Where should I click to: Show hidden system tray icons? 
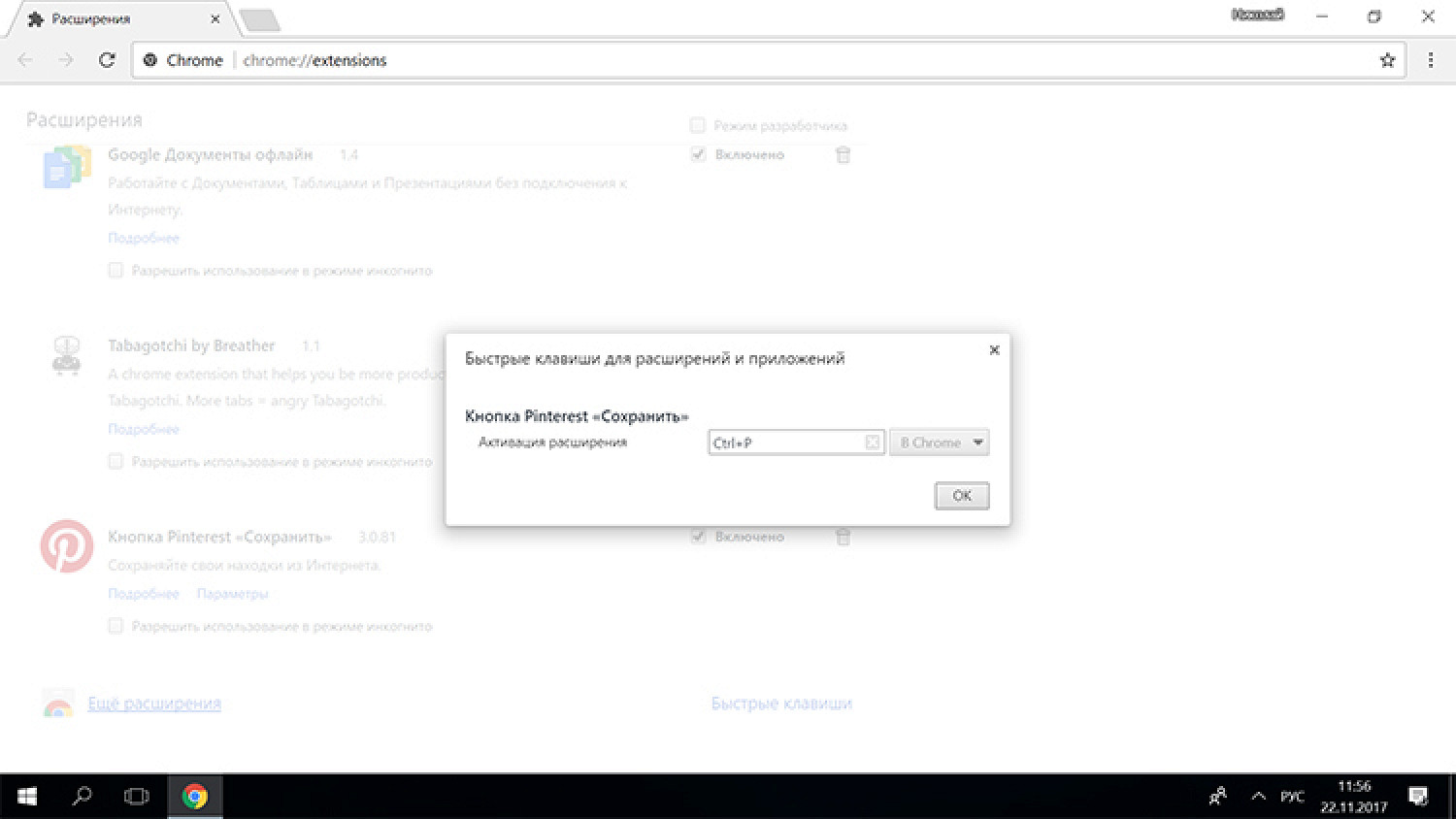pyautogui.click(x=1258, y=797)
